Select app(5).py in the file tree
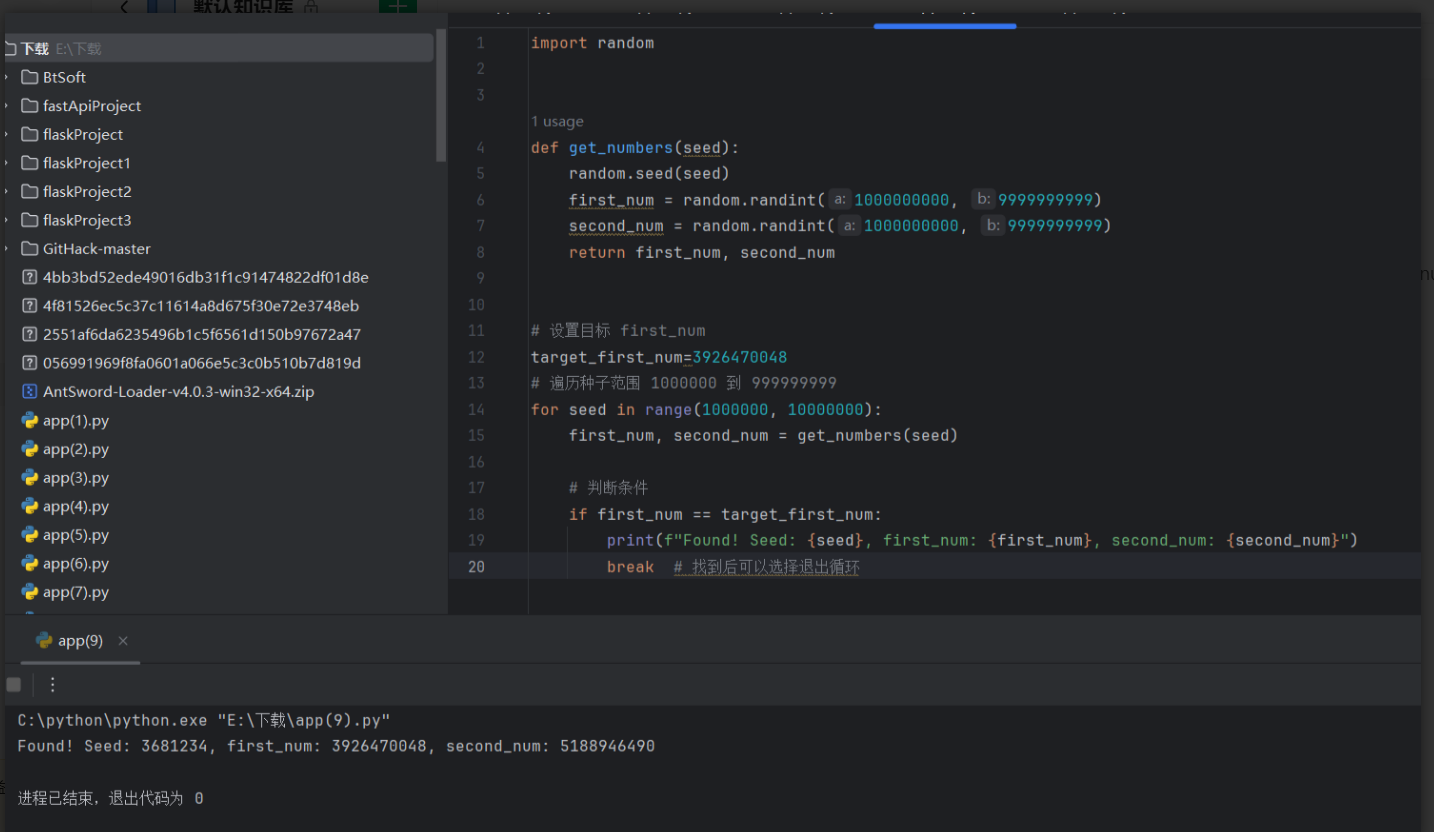Viewport: 1434px width, 832px height. tap(76, 535)
